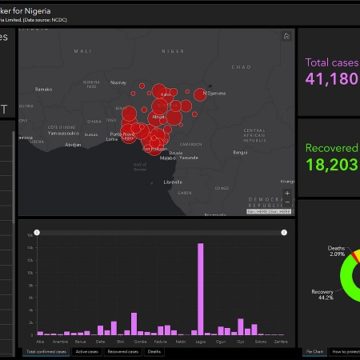Screen dimensions: 360x360
Task: Click the map attribution label
Action: tap(269, 211)
